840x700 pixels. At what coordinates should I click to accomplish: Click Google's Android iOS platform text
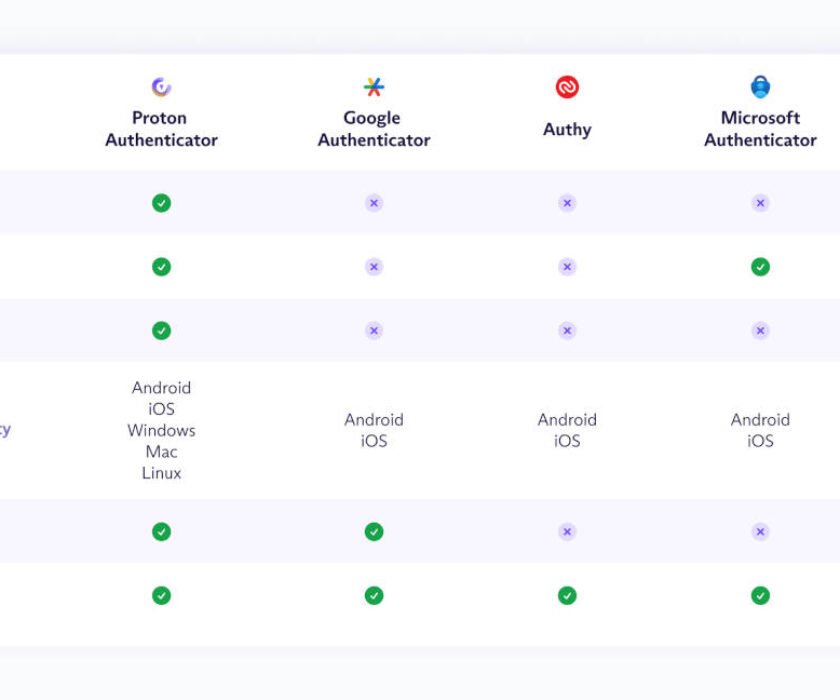tap(374, 430)
